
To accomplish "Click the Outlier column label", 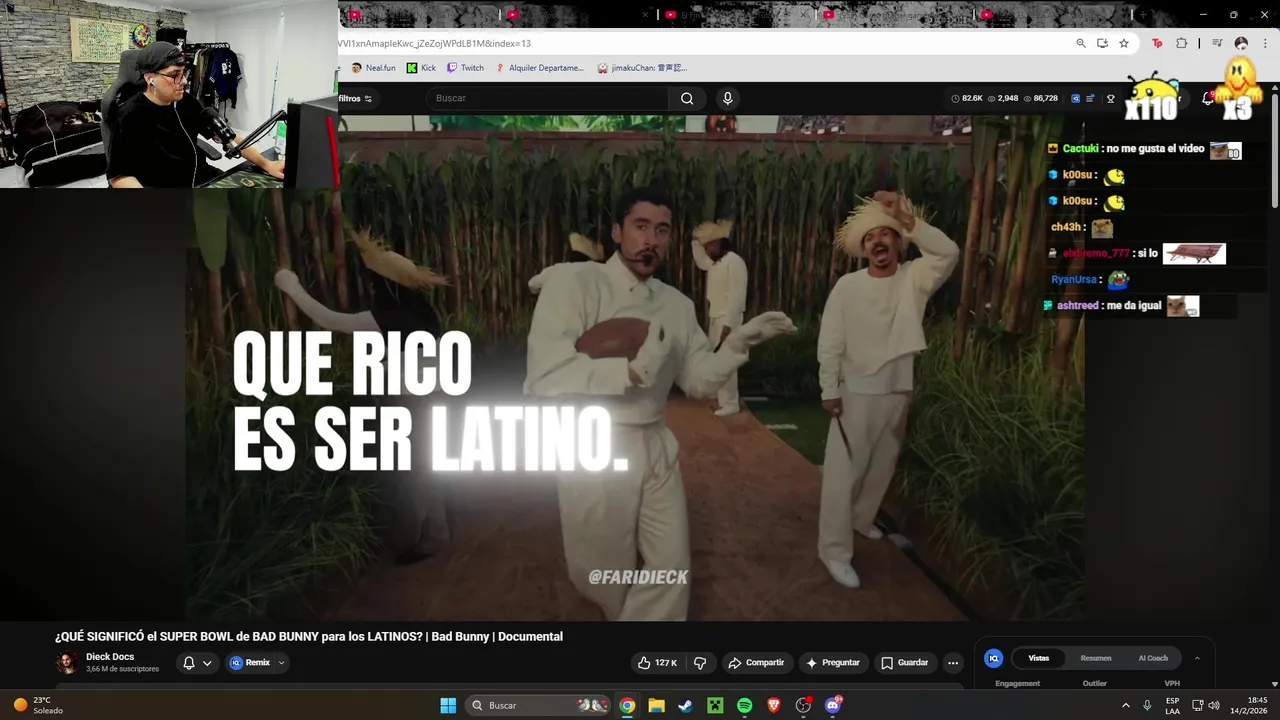I will coord(1095,683).
